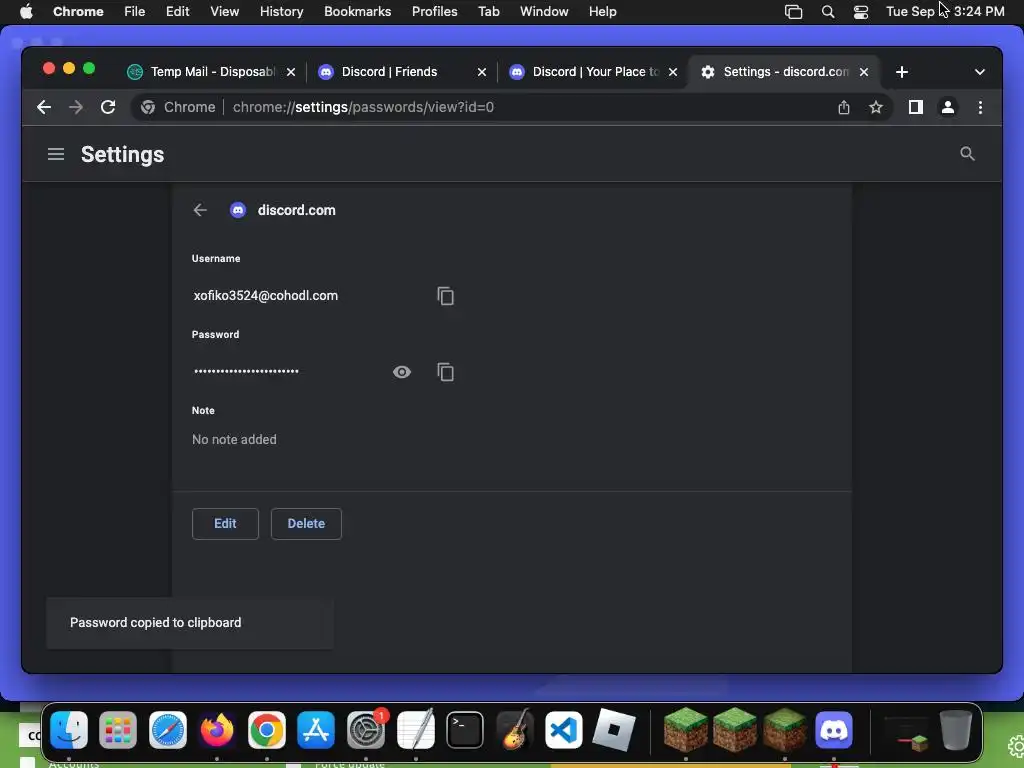The height and width of the screenshot is (768, 1024).
Task: Bookmark this page with the star icon
Action: [876, 107]
